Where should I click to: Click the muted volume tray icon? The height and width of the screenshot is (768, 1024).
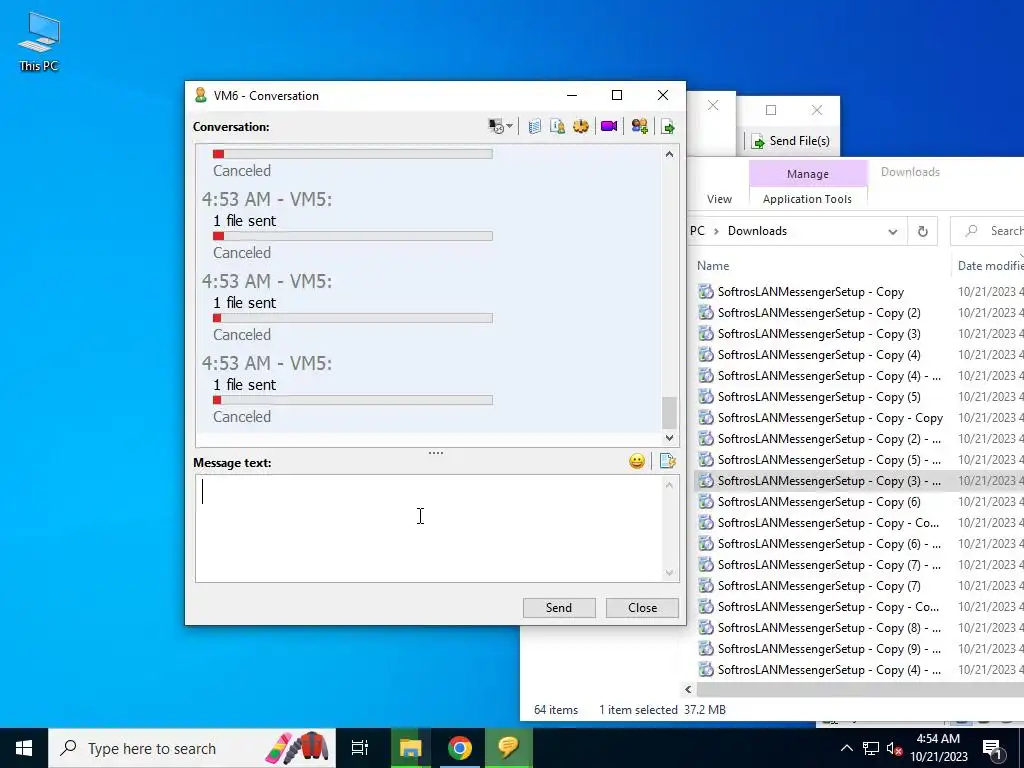click(x=895, y=749)
